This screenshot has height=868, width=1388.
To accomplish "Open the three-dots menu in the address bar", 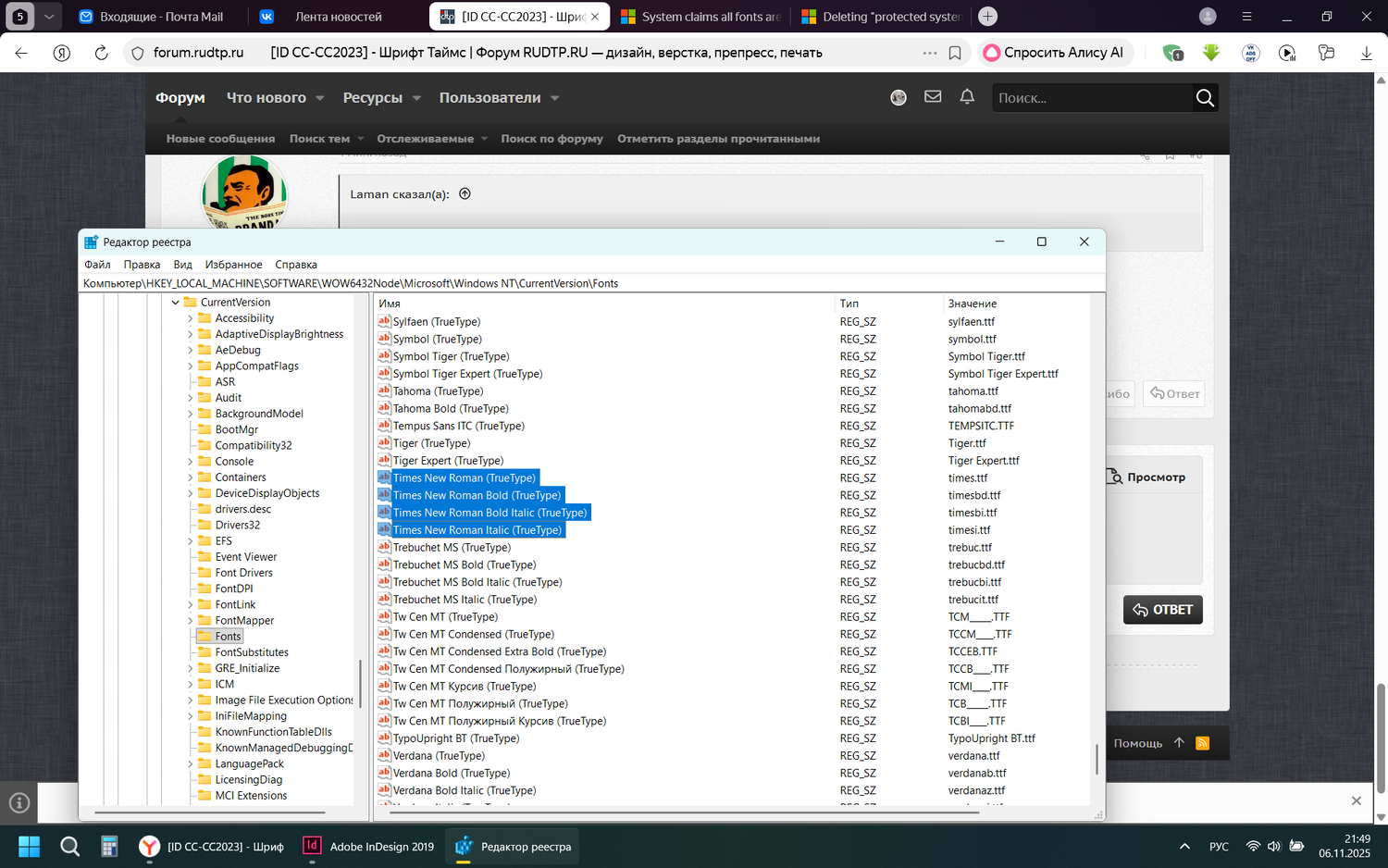I will pyautogui.click(x=930, y=53).
